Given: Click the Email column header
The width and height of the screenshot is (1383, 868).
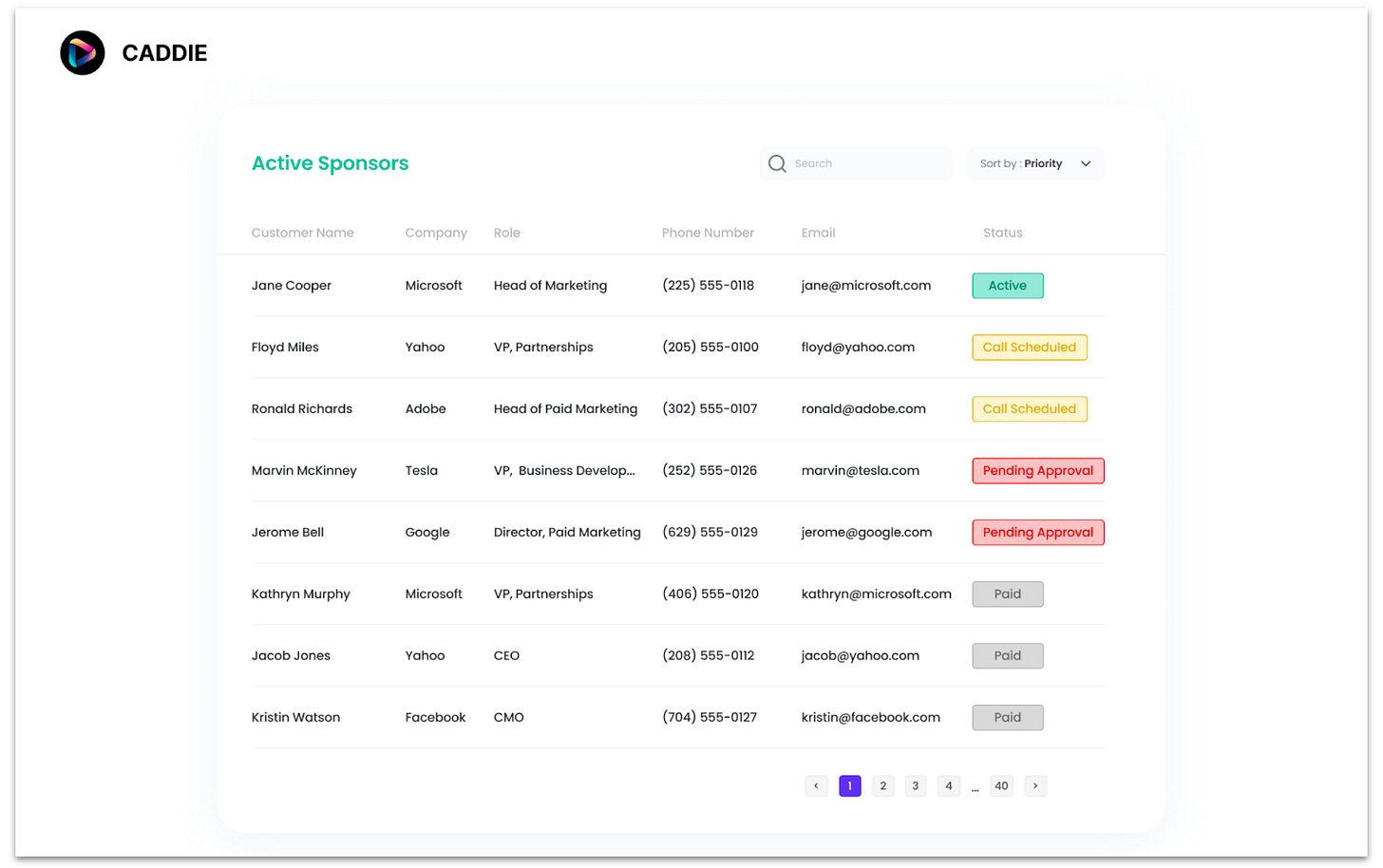Looking at the screenshot, I should (x=818, y=233).
